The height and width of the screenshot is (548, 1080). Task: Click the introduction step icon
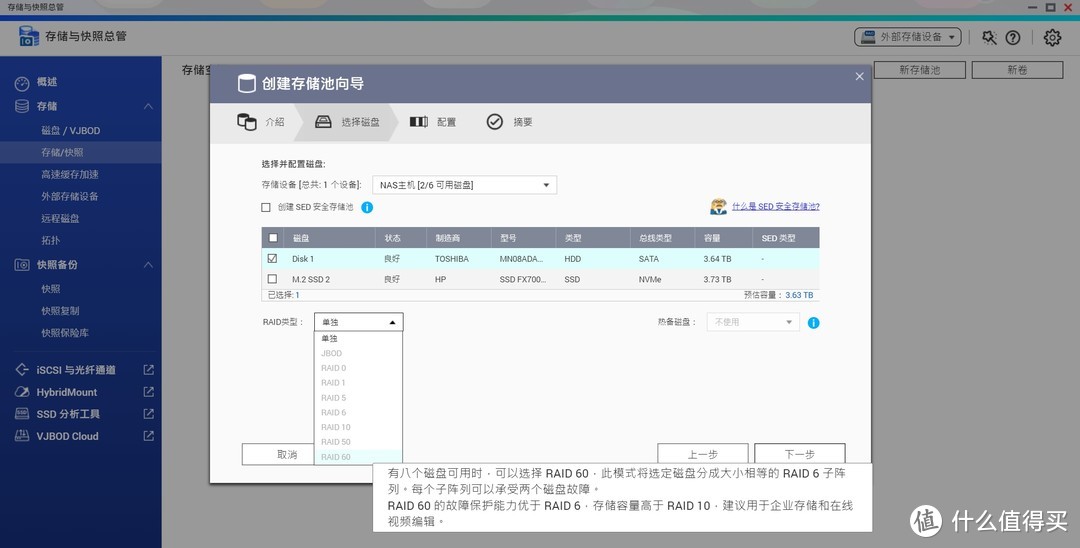[247, 122]
